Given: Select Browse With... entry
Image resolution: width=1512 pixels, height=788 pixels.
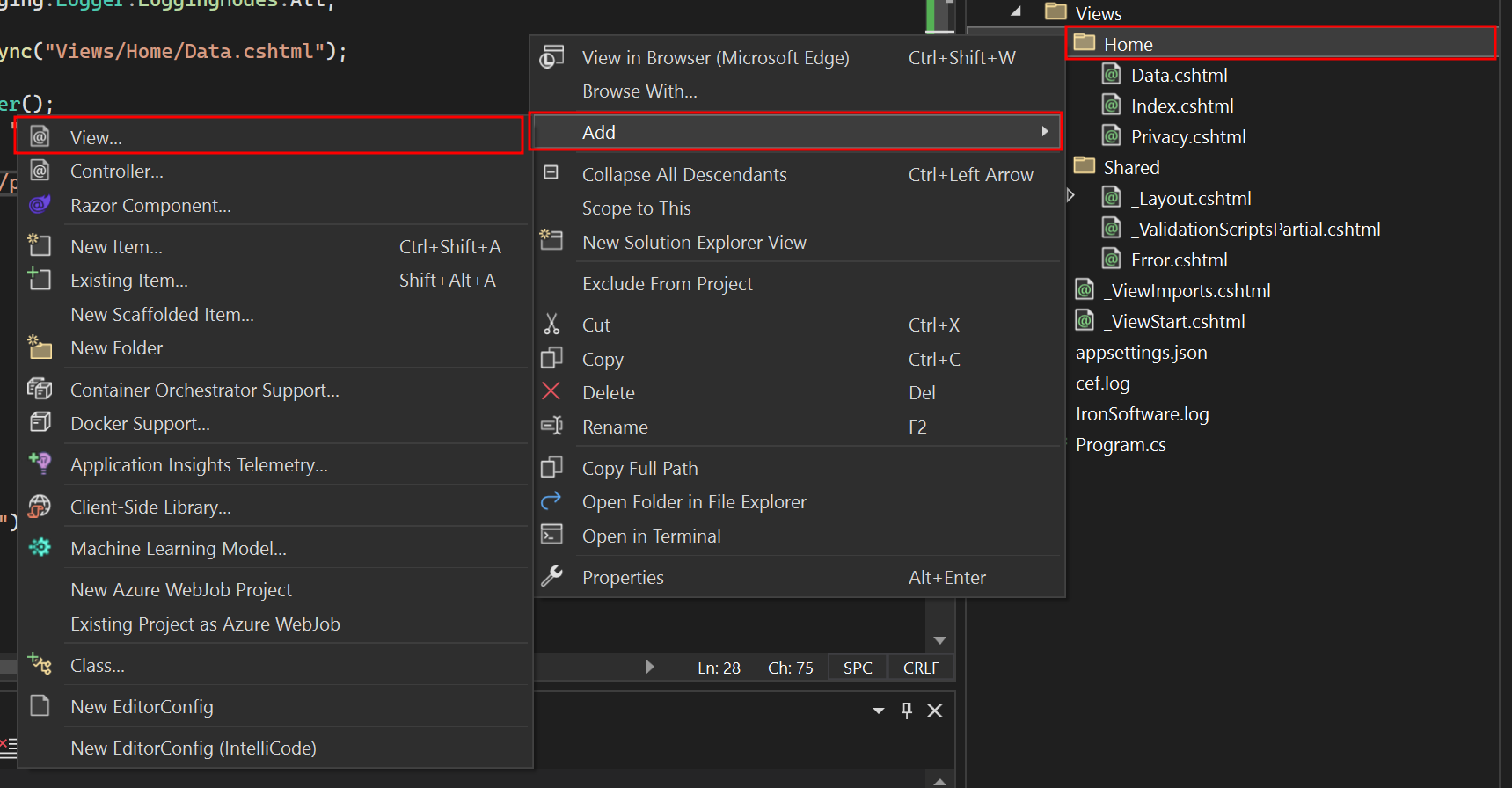Looking at the screenshot, I should 797,91.
